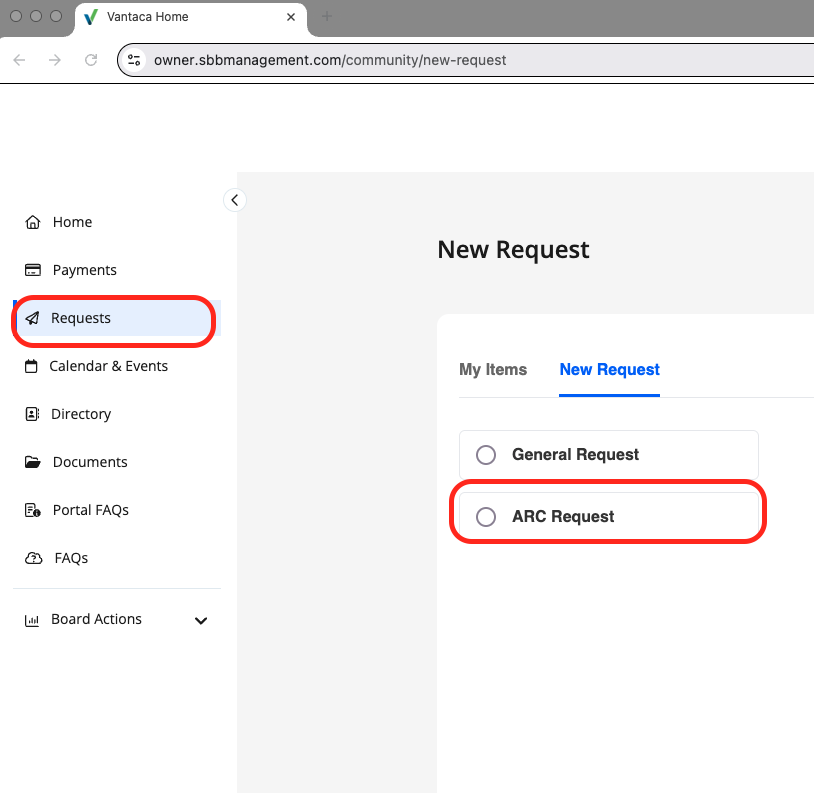Click the Payments card icon
This screenshot has width=814, height=793.
(33, 270)
